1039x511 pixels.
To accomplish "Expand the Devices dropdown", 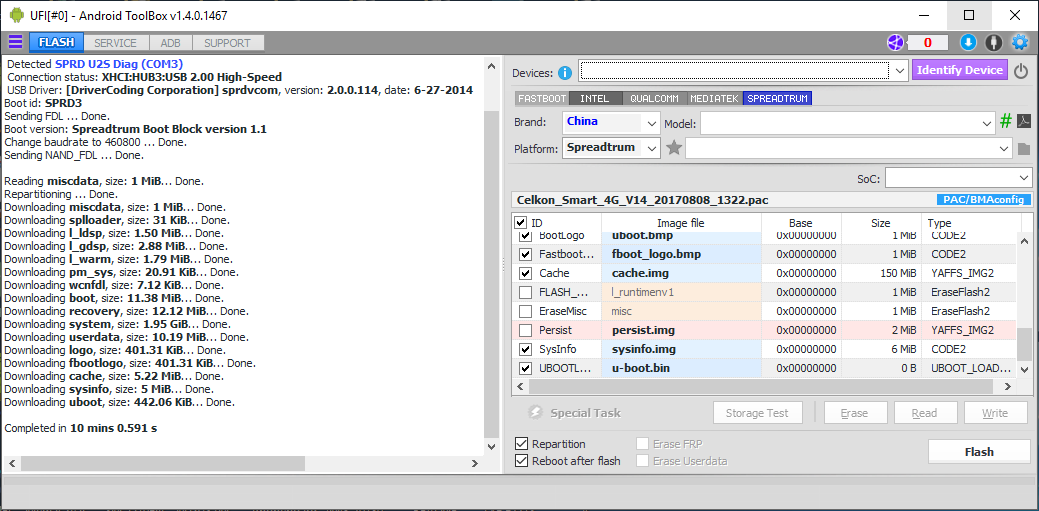I will point(899,70).
